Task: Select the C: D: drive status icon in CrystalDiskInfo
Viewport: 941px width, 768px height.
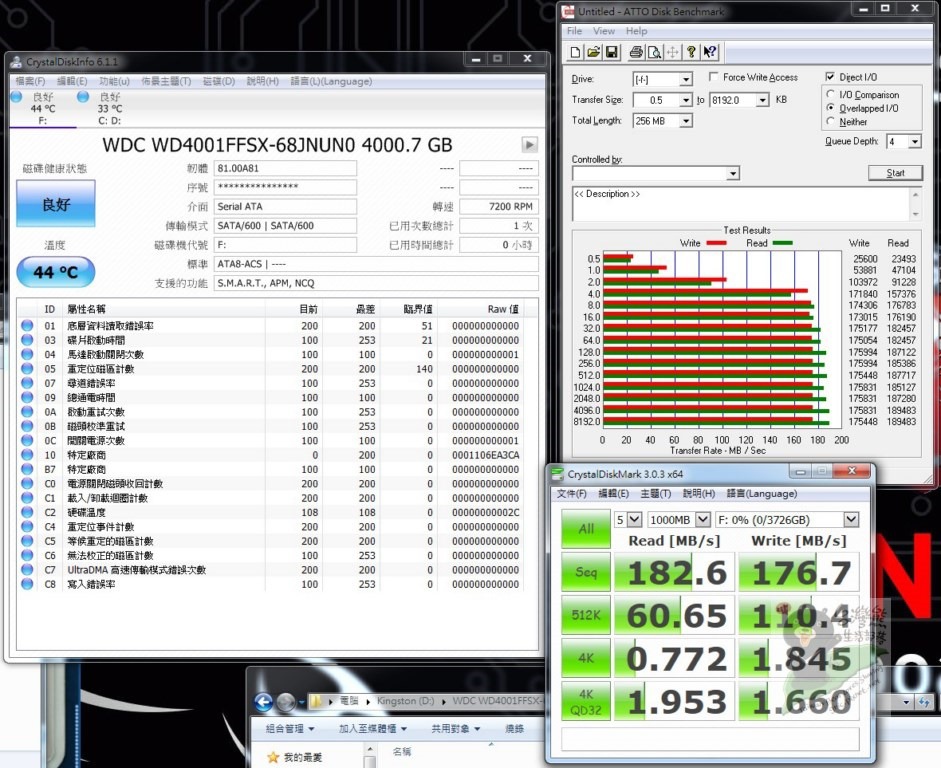Action: point(83,97)
